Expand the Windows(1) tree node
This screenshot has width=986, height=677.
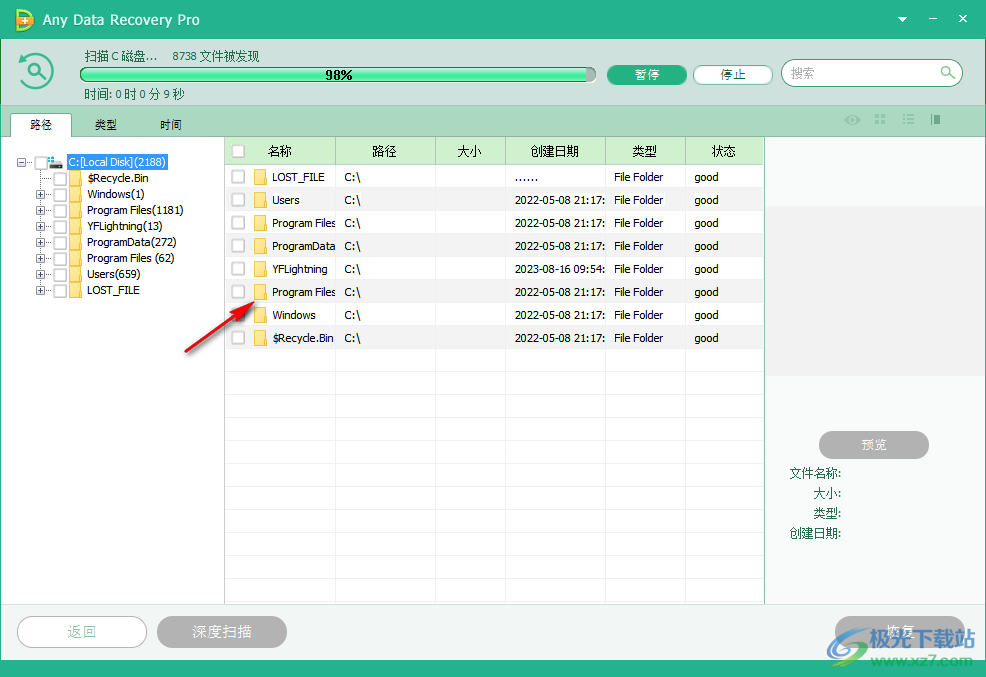40,194
